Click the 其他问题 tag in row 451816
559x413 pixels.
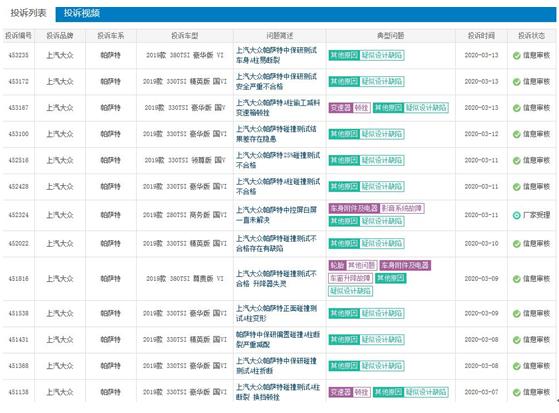pos(361,265)
